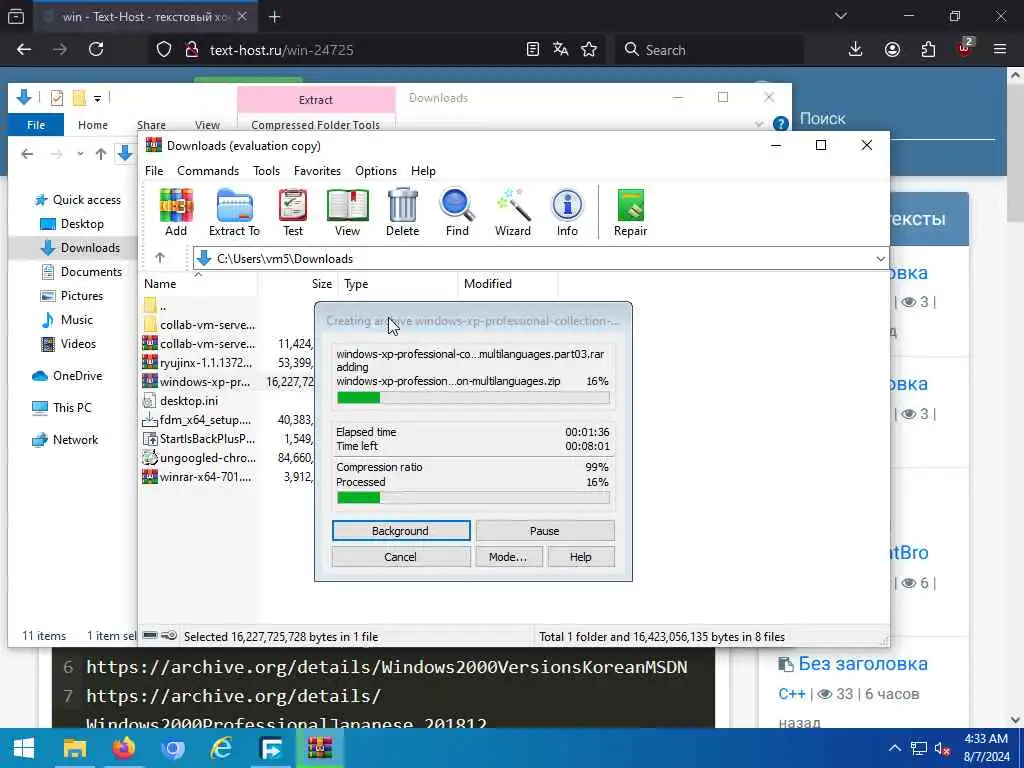Open Firefox downloads panel
The height and width of the screenshot is (768, 1024).
pyautogui.click(x=856, y=49)
